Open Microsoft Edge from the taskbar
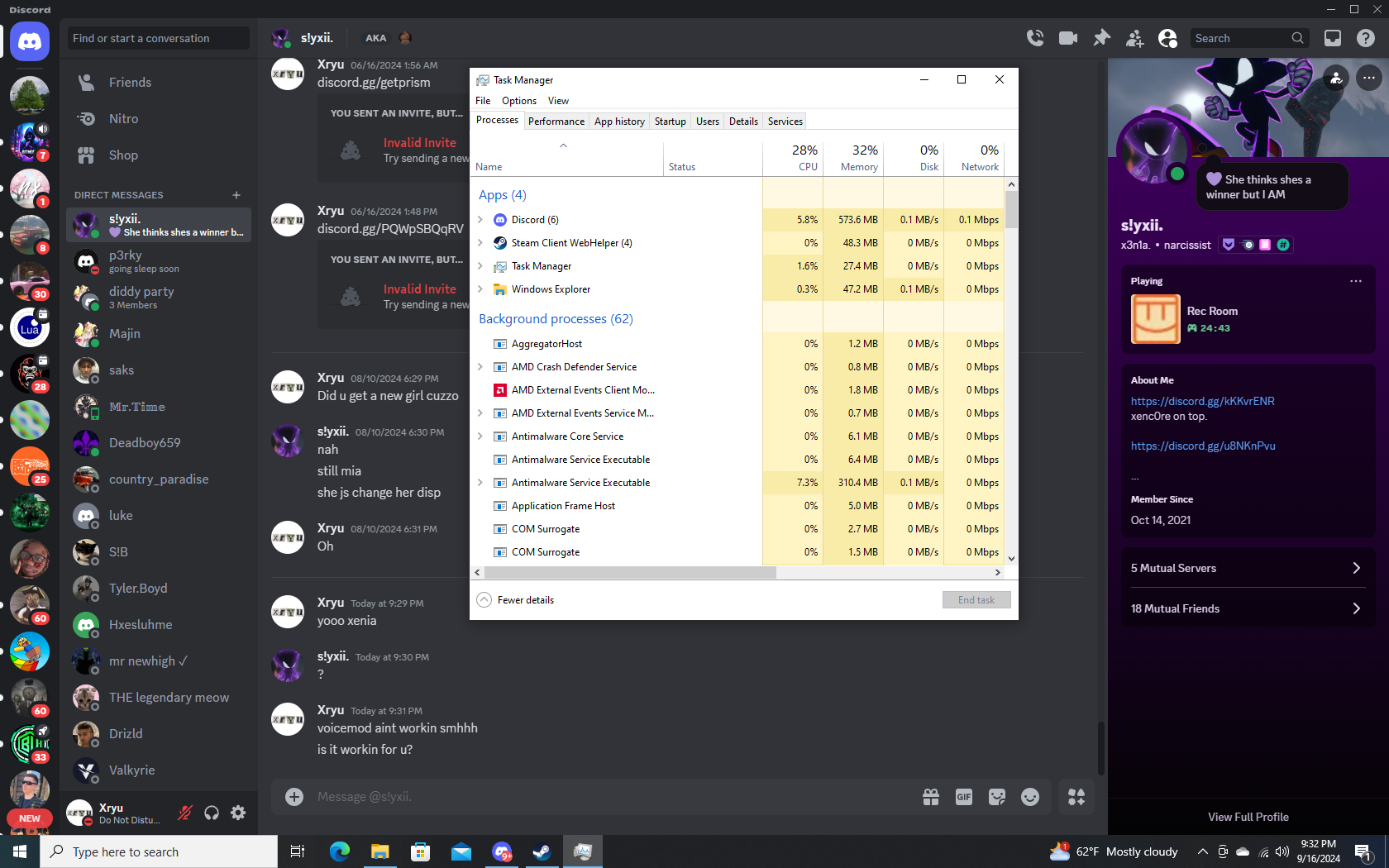Image resolution: width=1389 pixels, height=868 pixels. (340, 851)
